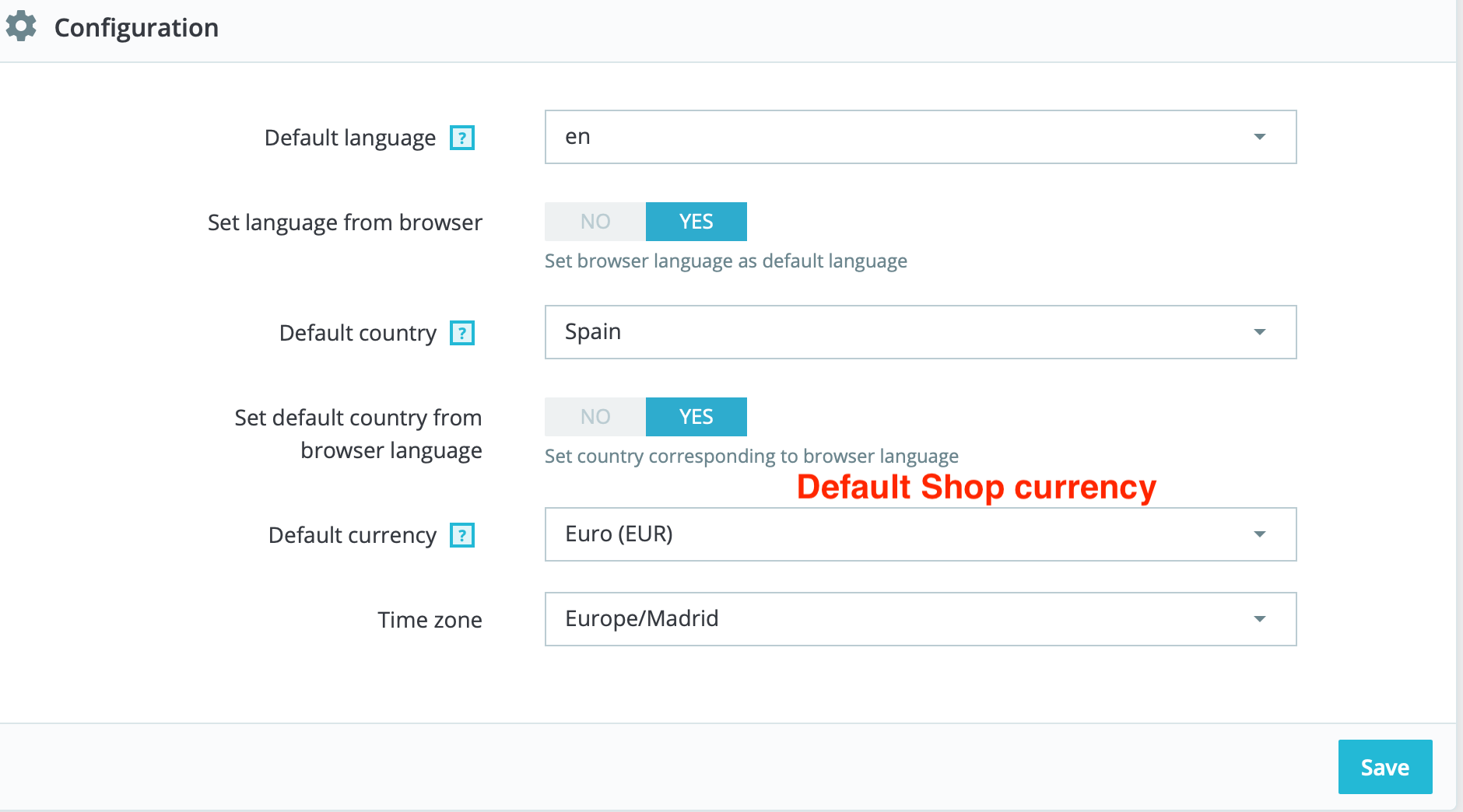
Task: Set language from browser to NO
Action: coord(595,222)
